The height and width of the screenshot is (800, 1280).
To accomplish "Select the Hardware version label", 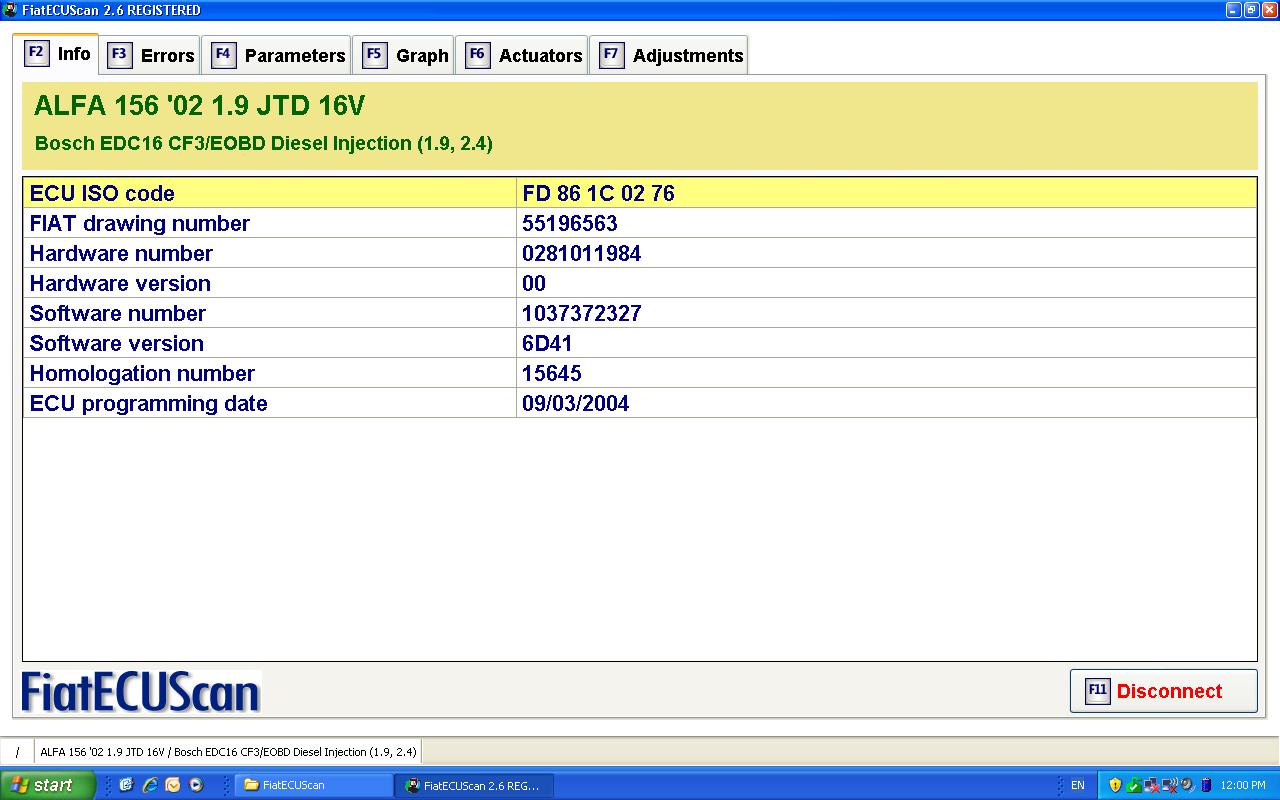I will (x=120, y=283).
